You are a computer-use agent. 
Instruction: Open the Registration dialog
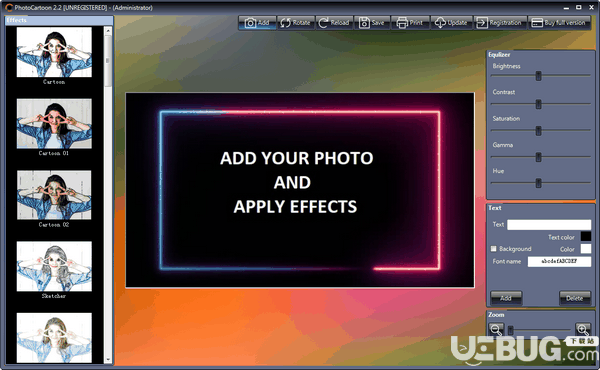point(500,23)
